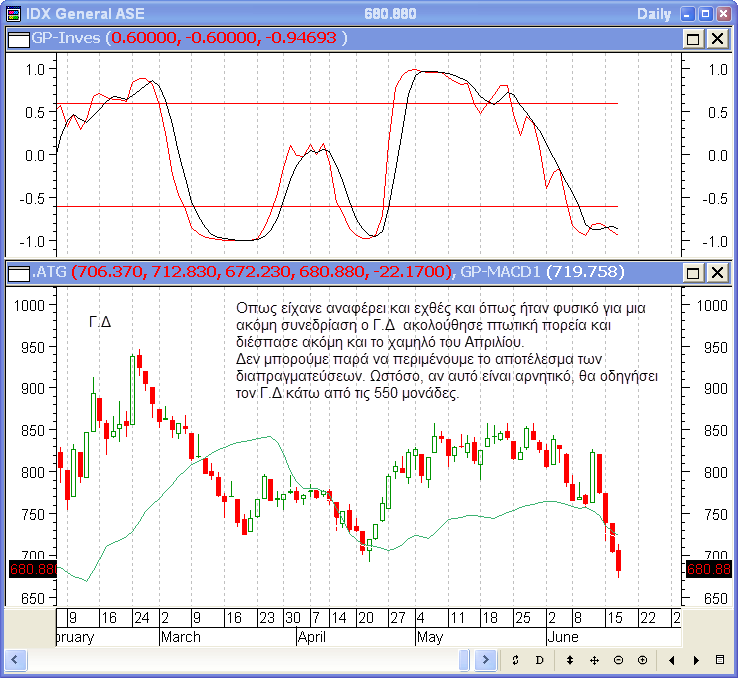Click the -0.94693 value in GP-Inves header

pyautogui.click(x=301, y=38)
